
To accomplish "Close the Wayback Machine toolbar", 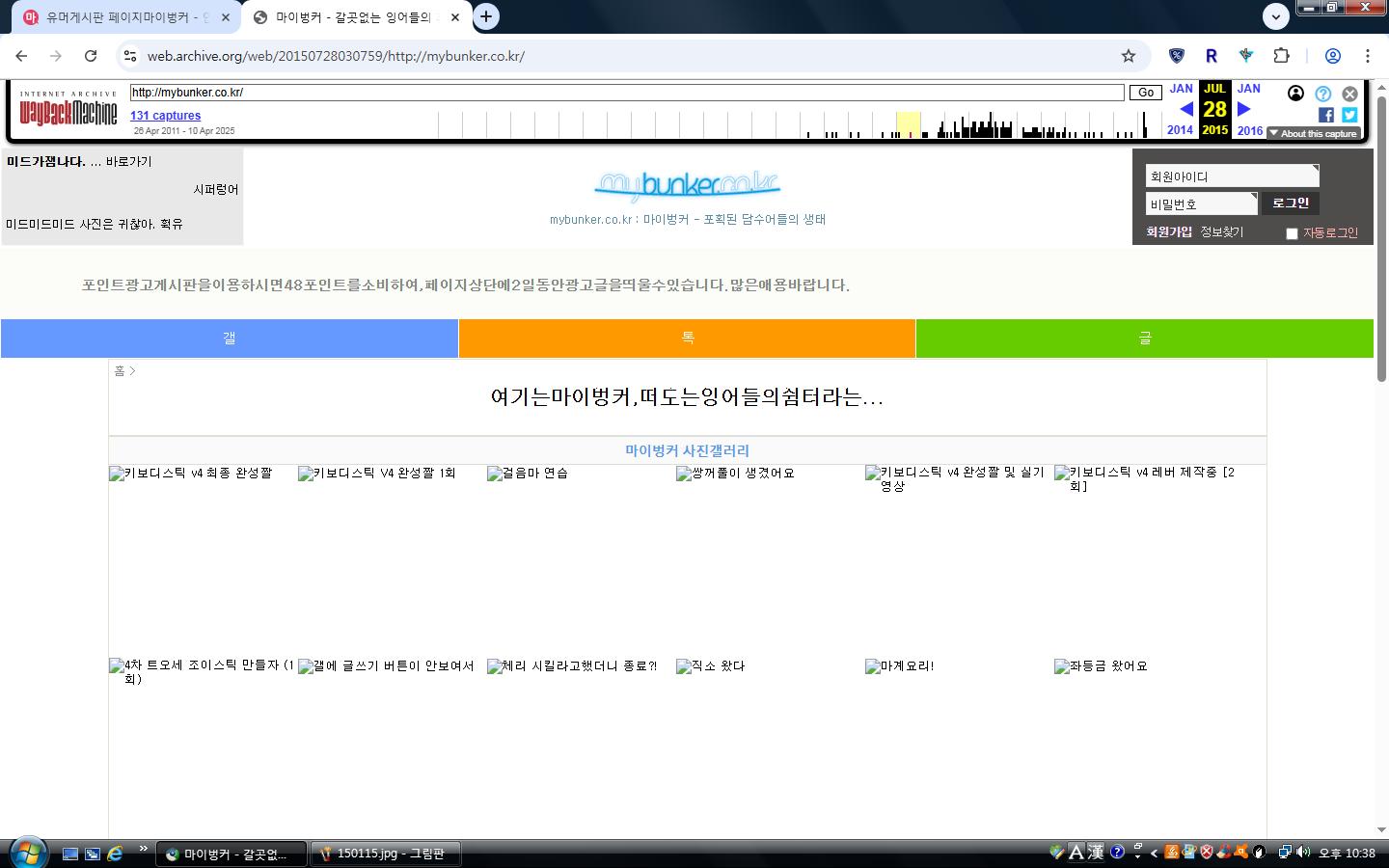I will tap(1349, 94).
